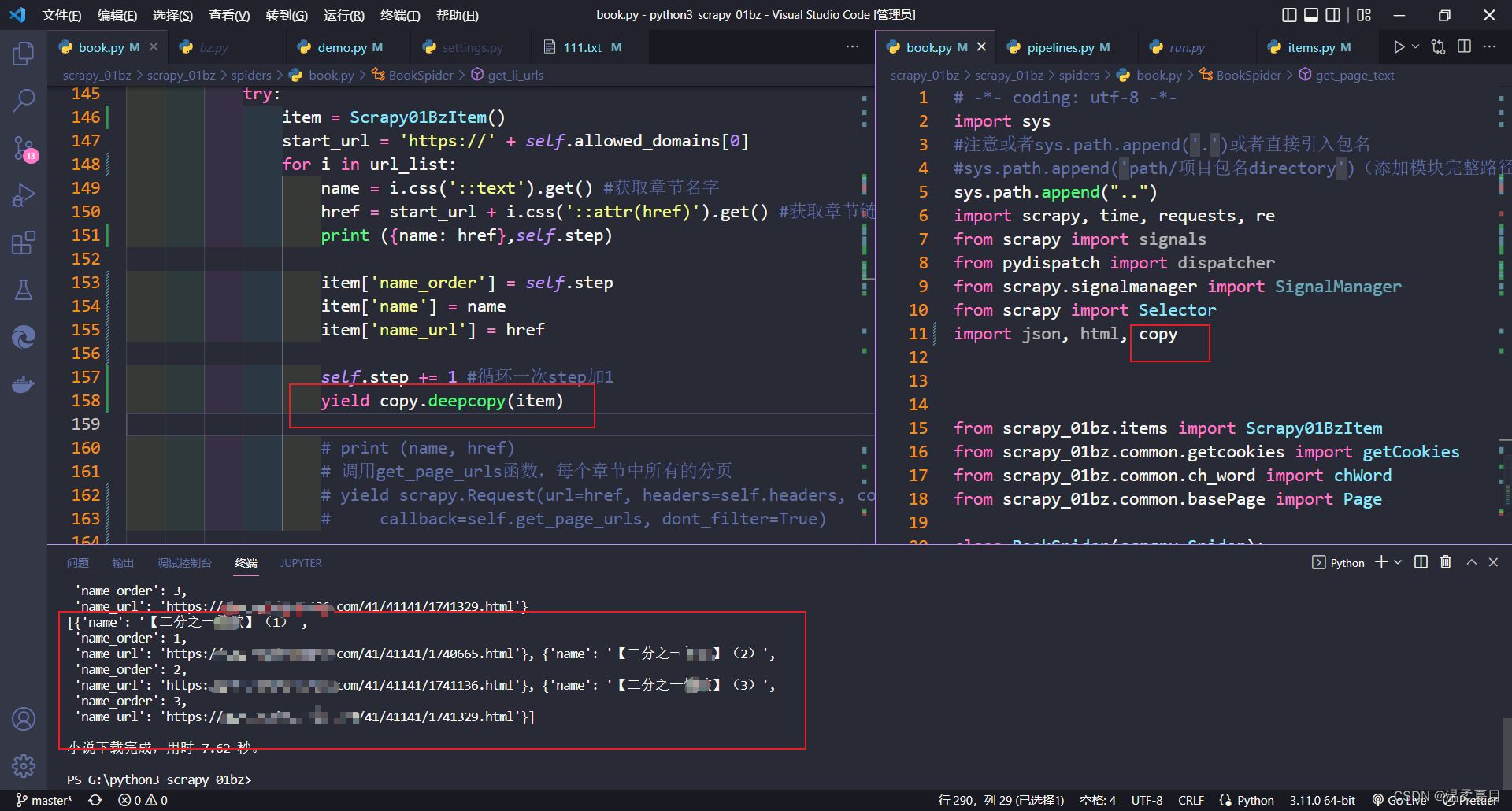Click 行 290, 列 29 cursor position

pyautogui.click(x=1001, y=800)
